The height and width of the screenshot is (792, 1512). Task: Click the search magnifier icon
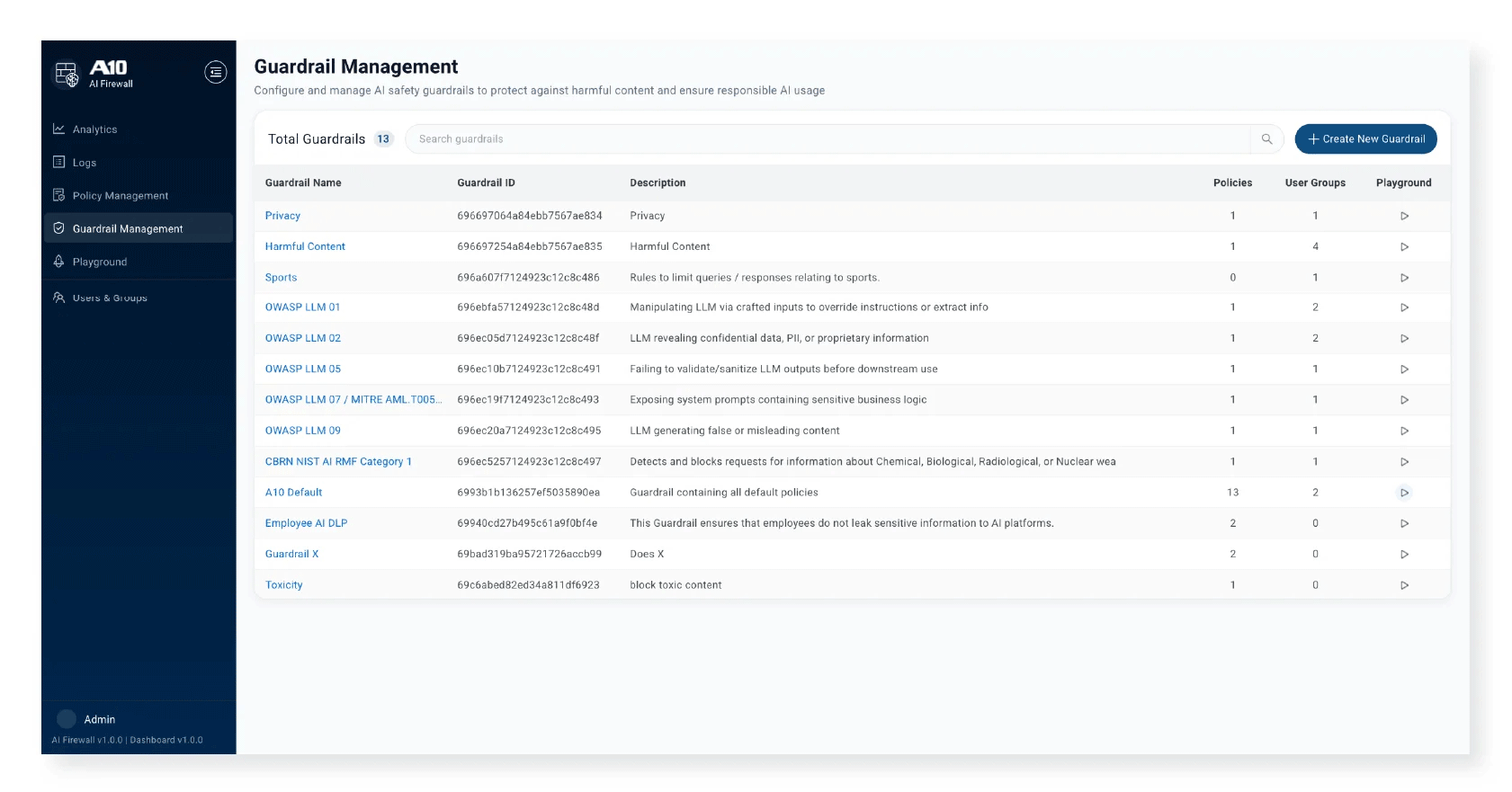coord(1266,139)
